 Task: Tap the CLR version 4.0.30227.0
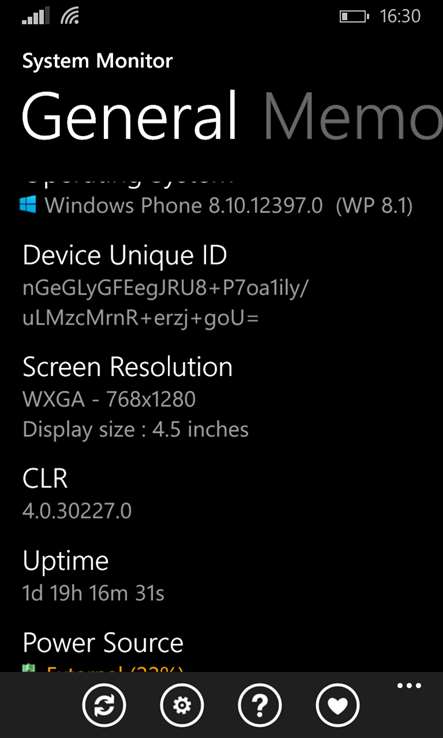point(77,511)
